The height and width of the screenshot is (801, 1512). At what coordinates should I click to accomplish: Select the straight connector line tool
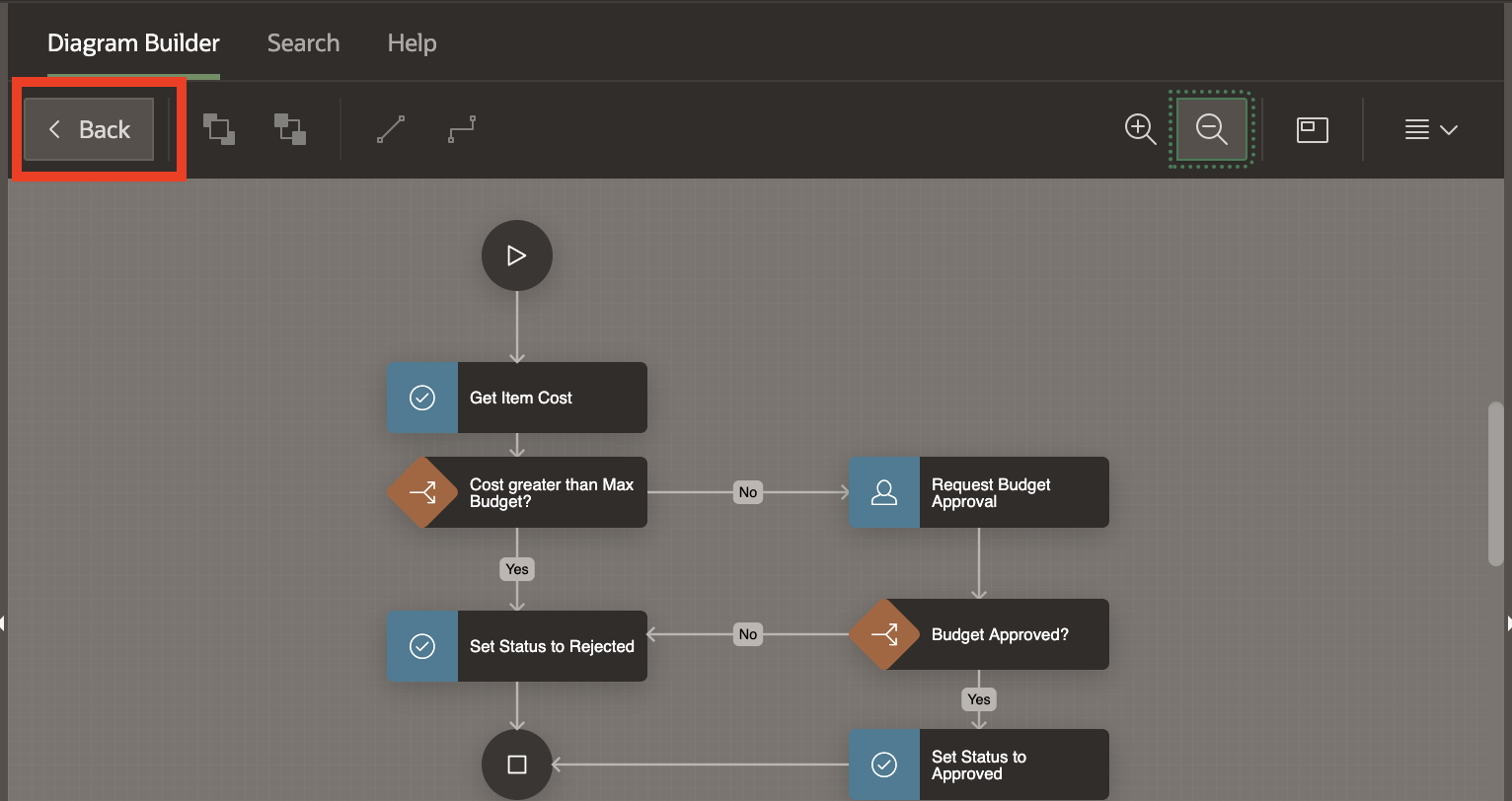[x=391, y=129]
